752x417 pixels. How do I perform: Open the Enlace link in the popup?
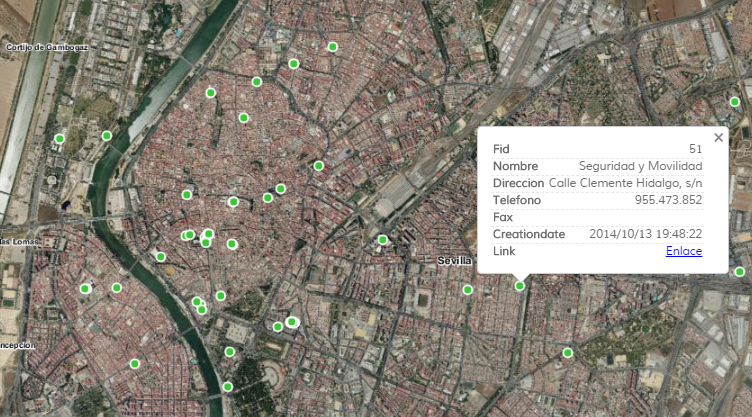pos(683,251)
